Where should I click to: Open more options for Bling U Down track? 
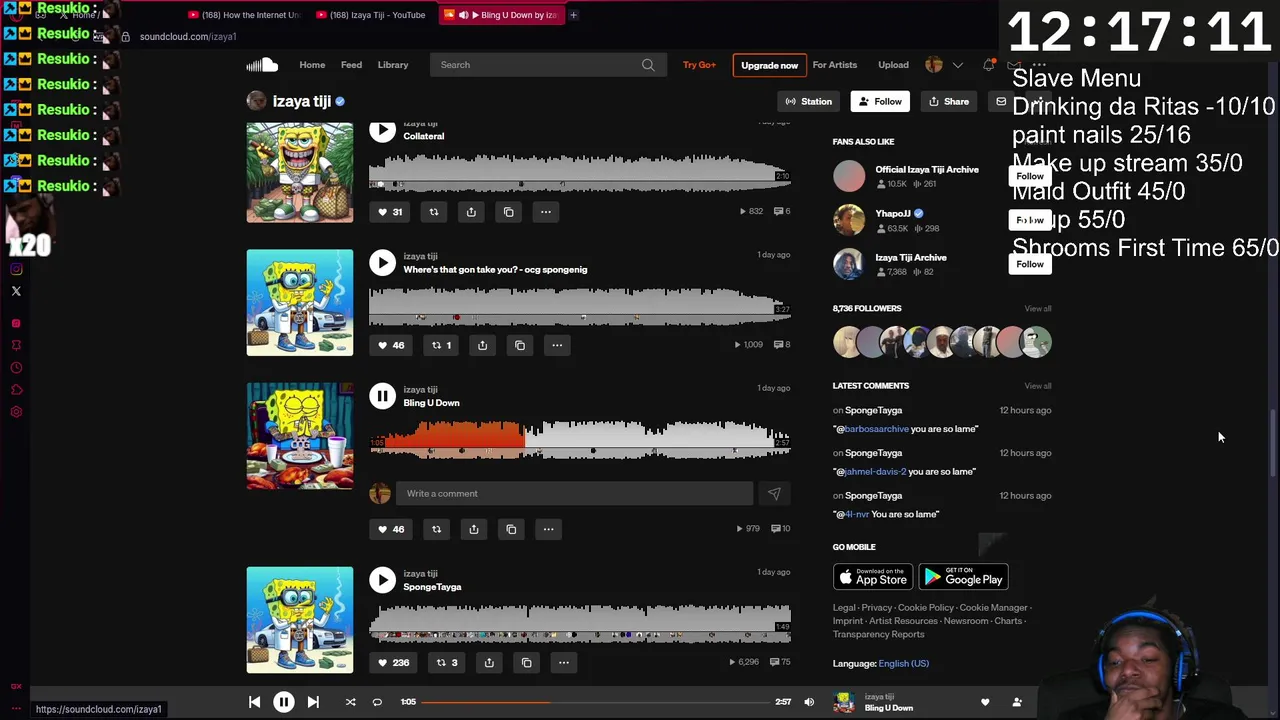point(548,529)
